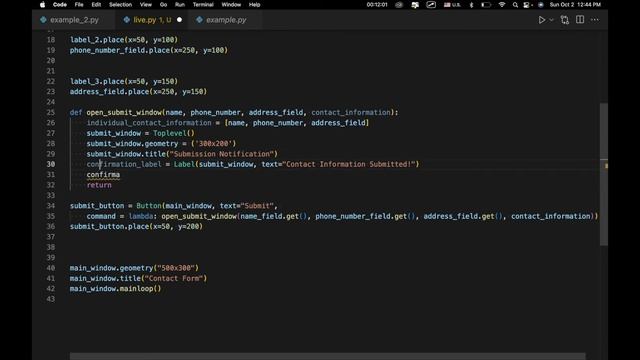640x360 pixels.
Task: Click 'phone_number_field.place' on line 19
Action: point(120,50)
